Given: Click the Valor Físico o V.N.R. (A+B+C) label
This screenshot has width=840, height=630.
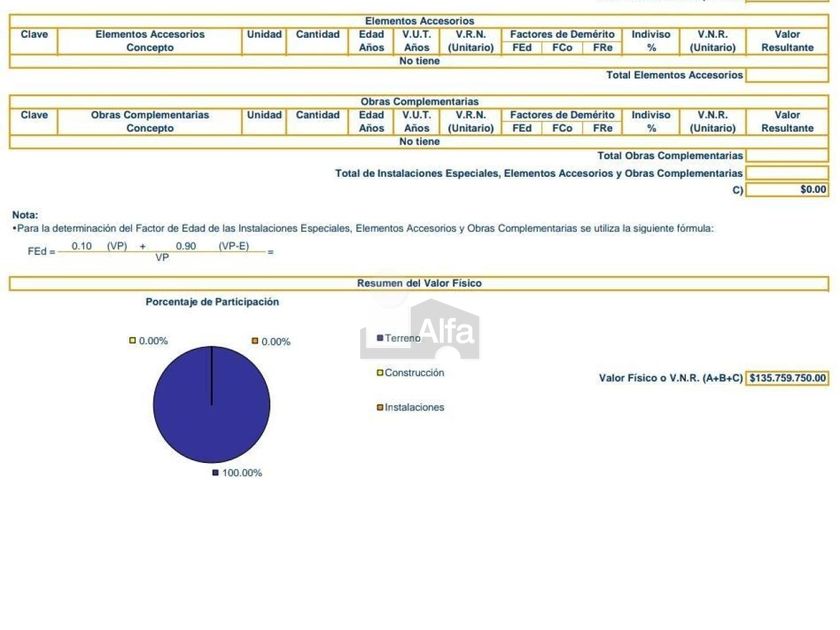Looking at the screenshot, I should coord(671,378).
